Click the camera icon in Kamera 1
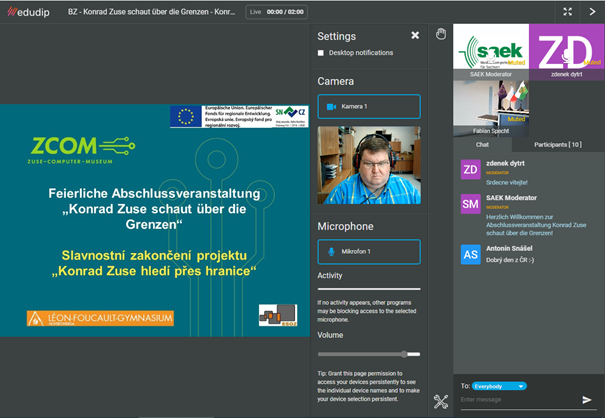The height and width of the screenshot is (418, 605). pos(331,107)
